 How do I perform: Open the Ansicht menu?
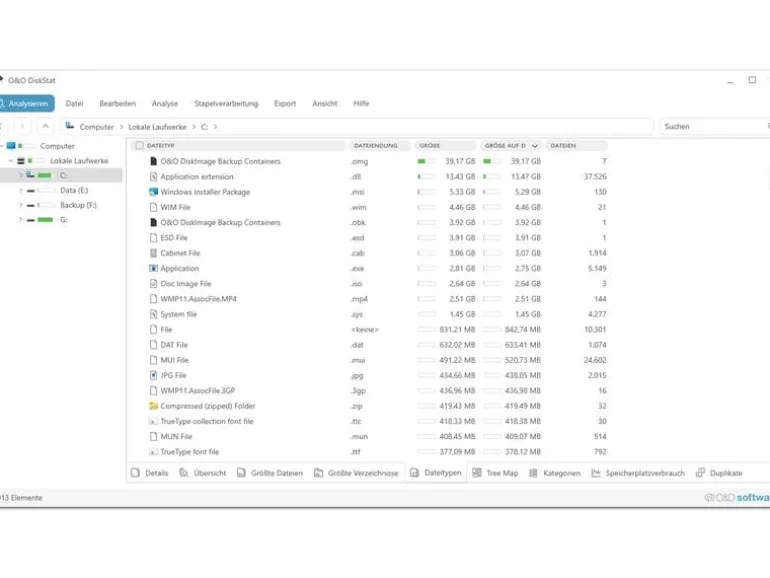coord(325,103)
